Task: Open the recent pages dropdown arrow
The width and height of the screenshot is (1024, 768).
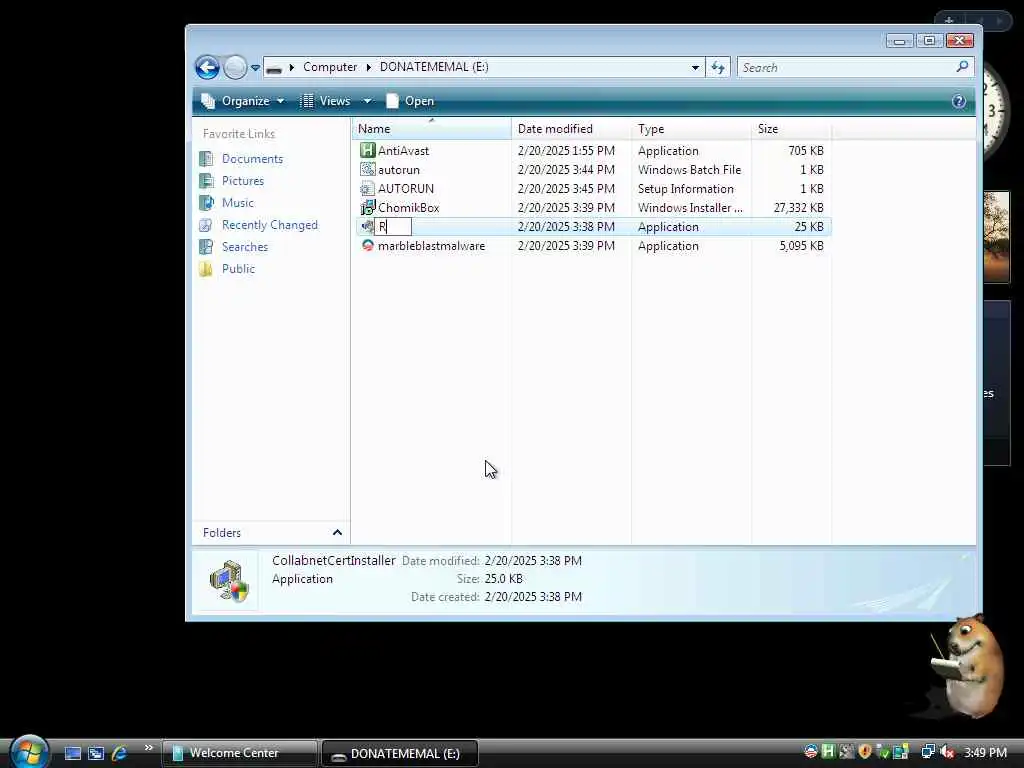Action: [255, 68]
